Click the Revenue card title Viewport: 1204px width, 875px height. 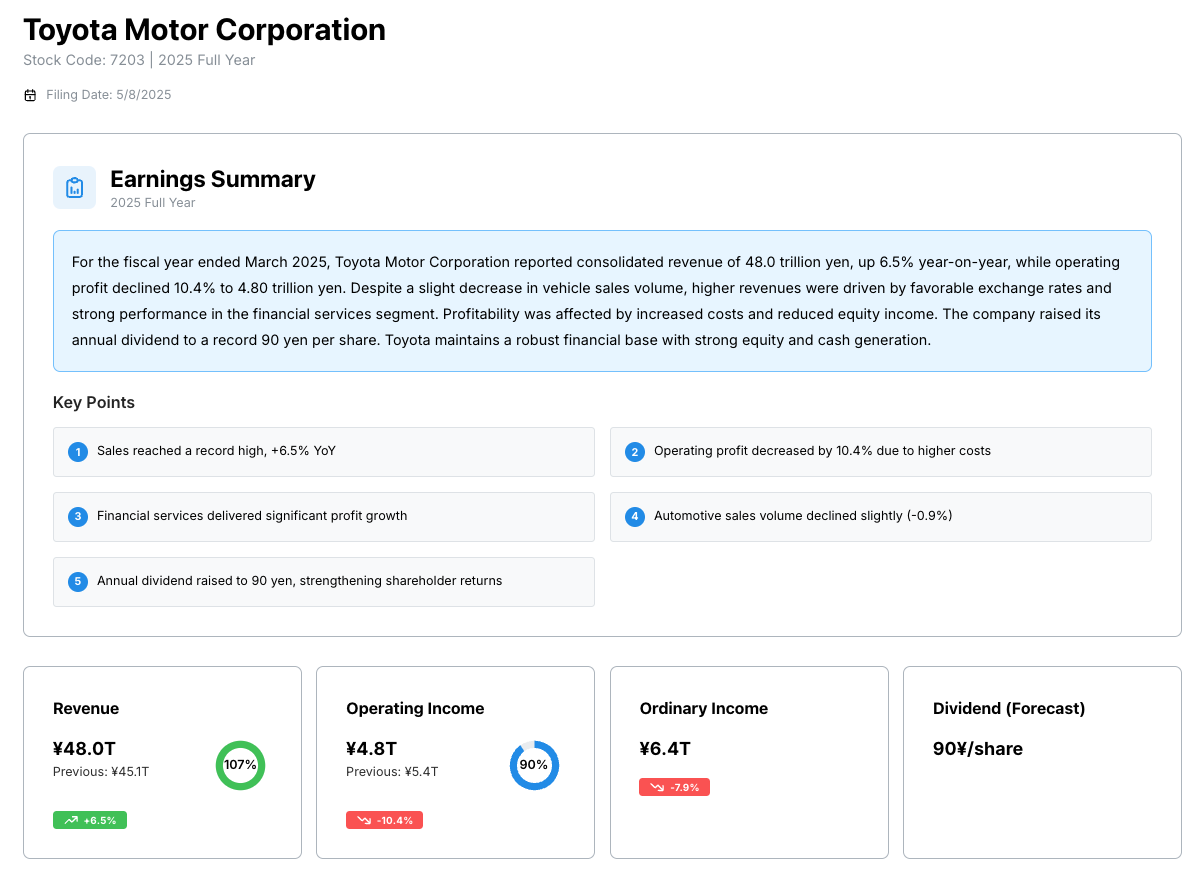[86, 709]
